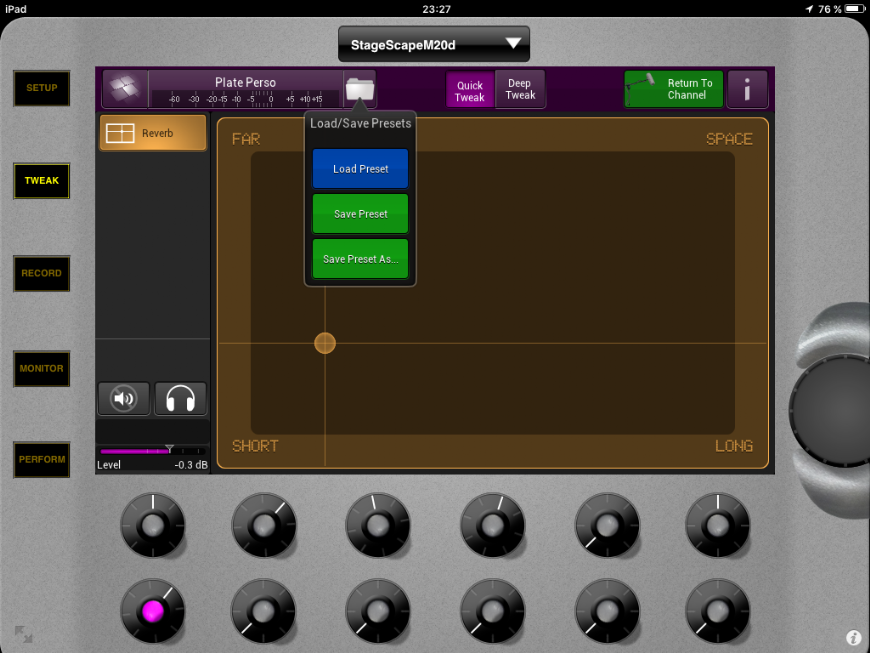The height and width of the screenshot is (653, 870).
Task: Click the Level slider bar
Action: pyautogui.click(x=152, y=451)
